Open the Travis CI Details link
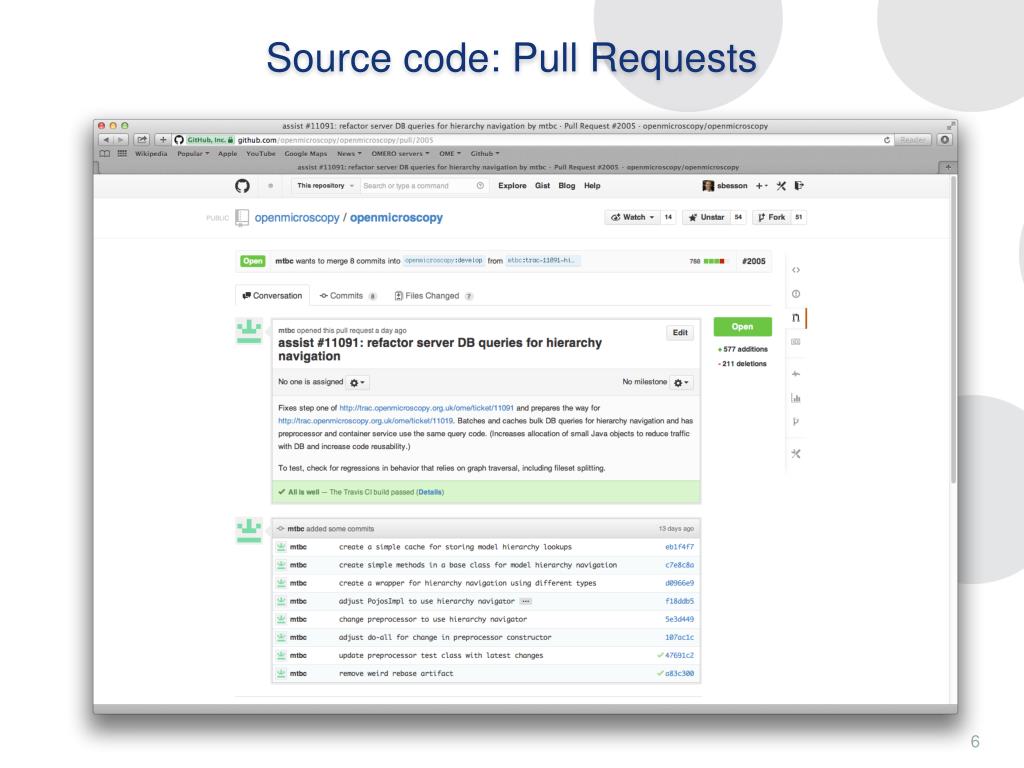The image size is (1024, 768). (x=430, y=492)
